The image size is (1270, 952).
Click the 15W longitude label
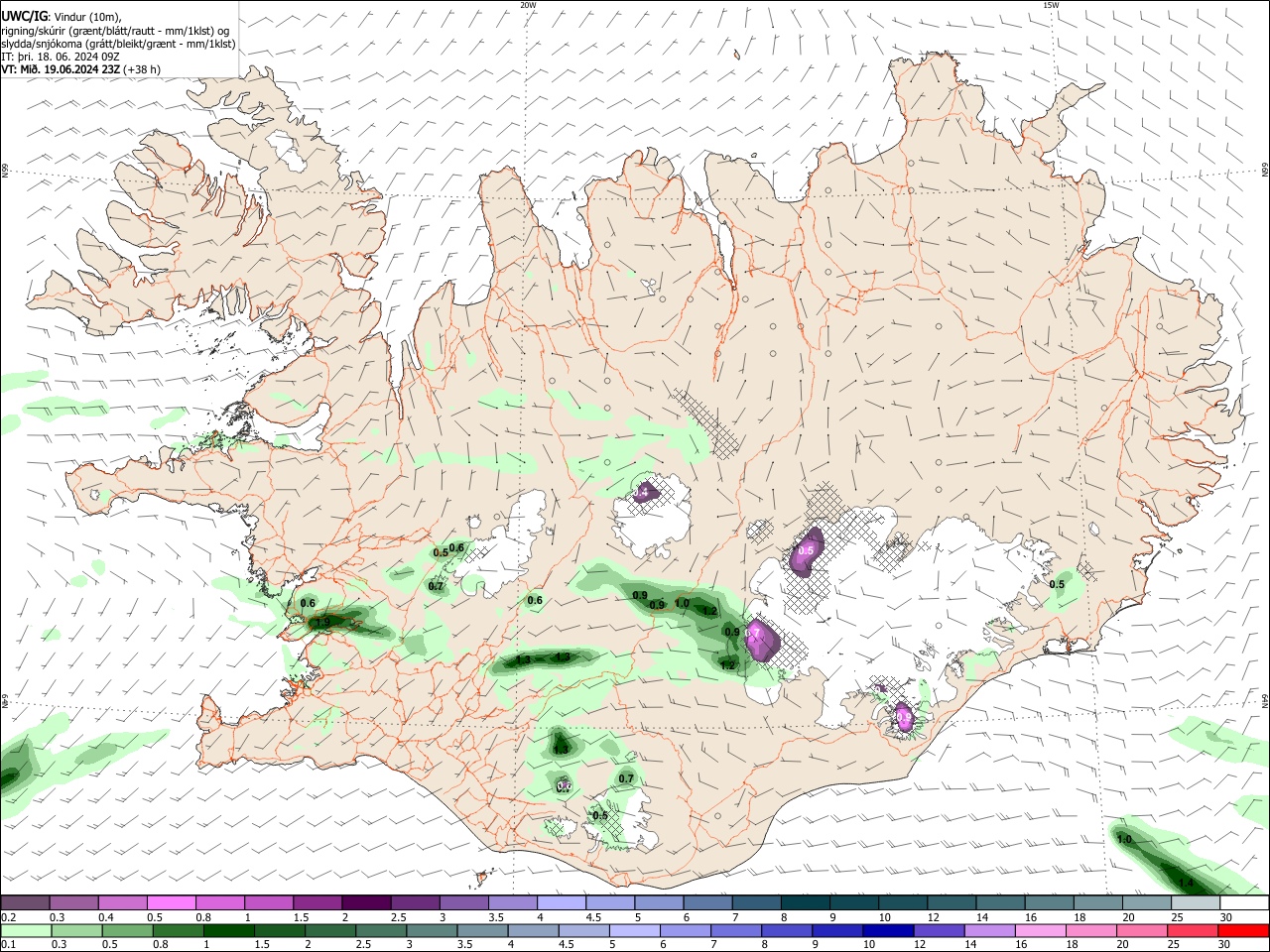(1051, 5)
